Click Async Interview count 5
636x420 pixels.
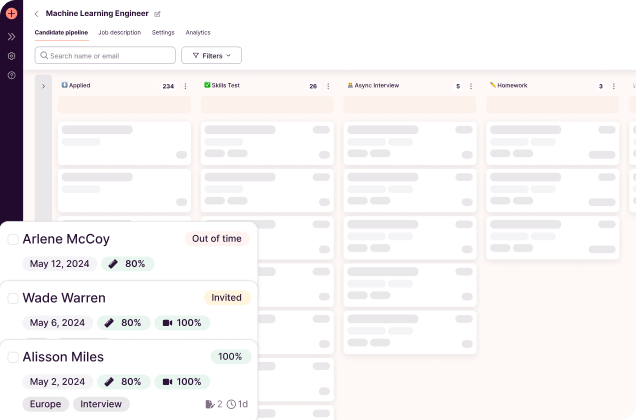click(x=458, y=86)
